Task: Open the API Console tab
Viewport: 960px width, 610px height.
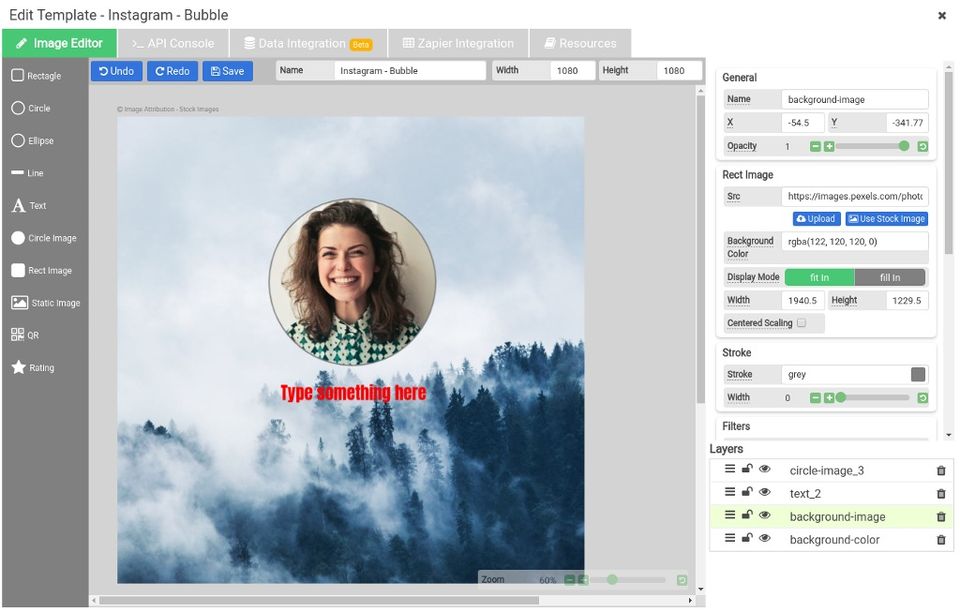Action: 173,43
